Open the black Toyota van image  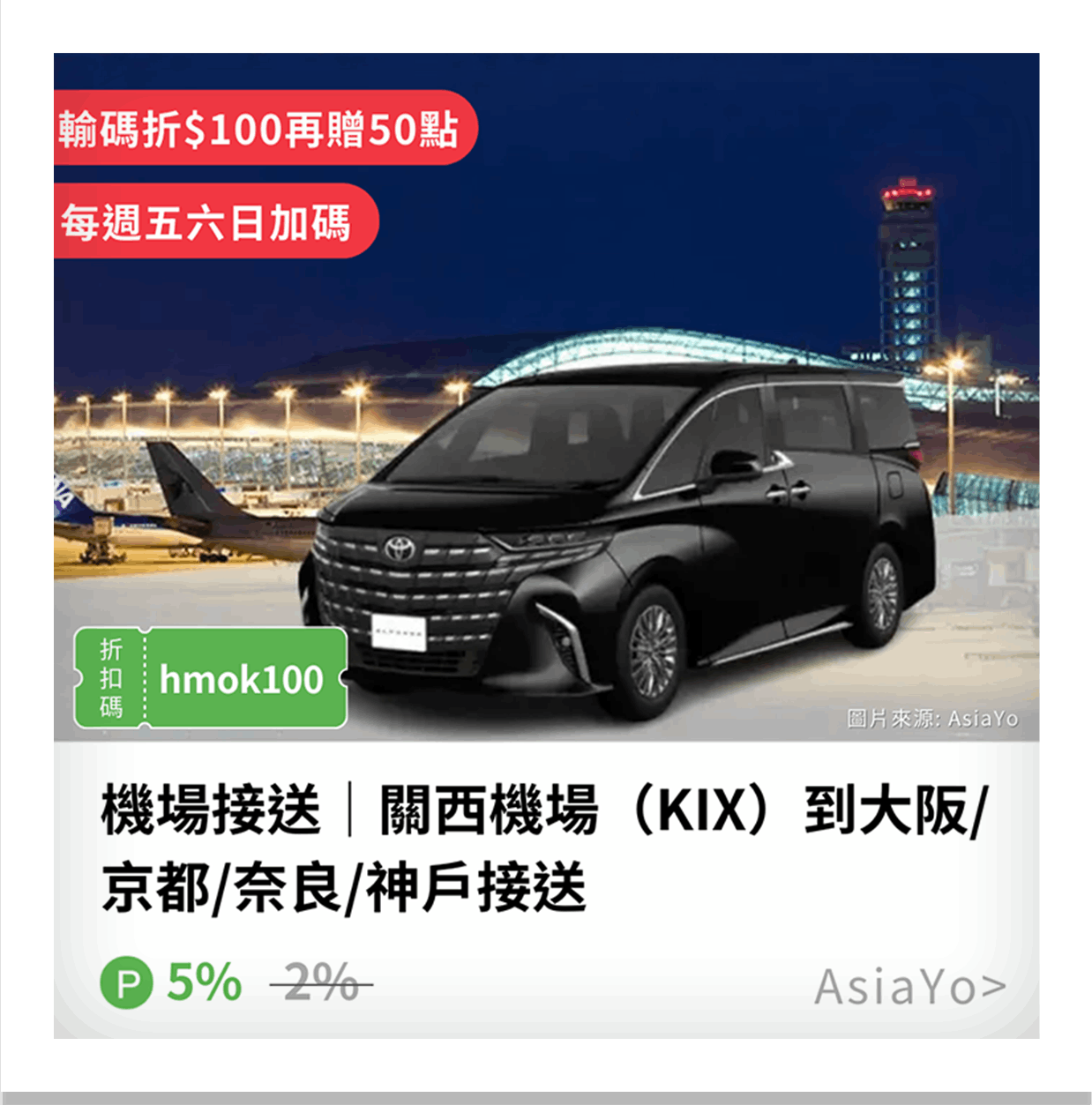(617, 538)
